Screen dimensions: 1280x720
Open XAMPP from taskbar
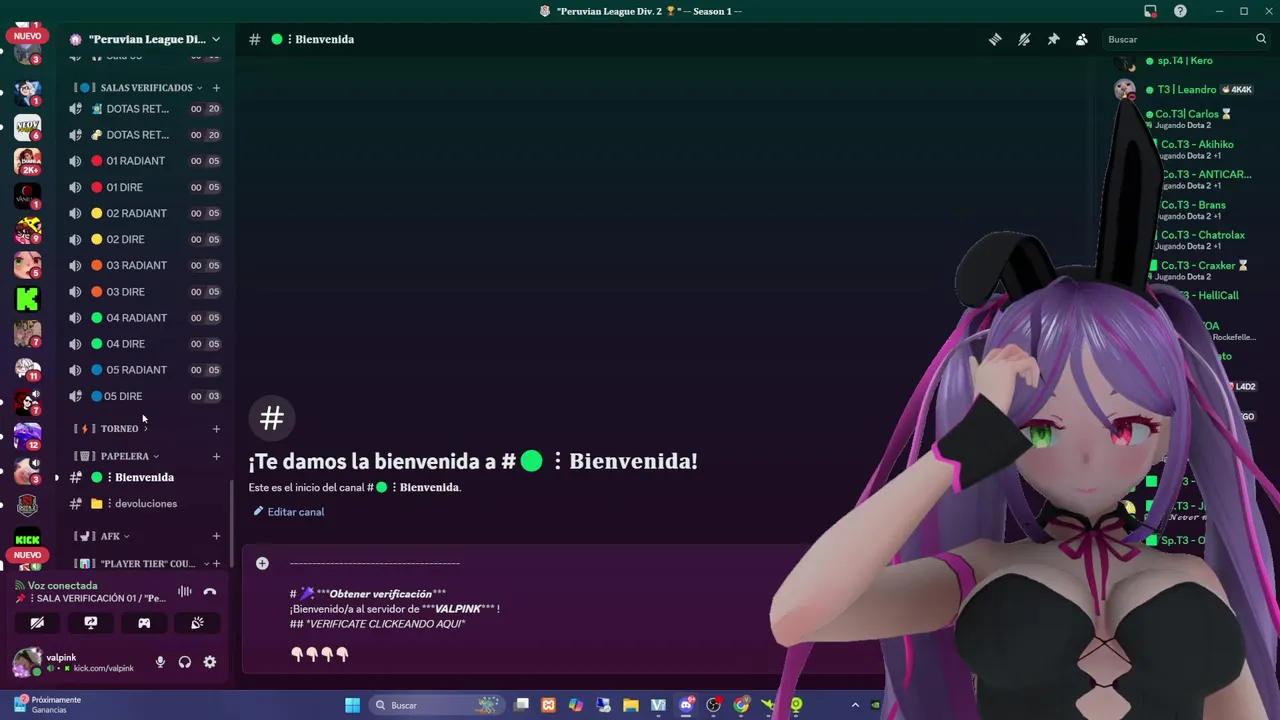548,705
